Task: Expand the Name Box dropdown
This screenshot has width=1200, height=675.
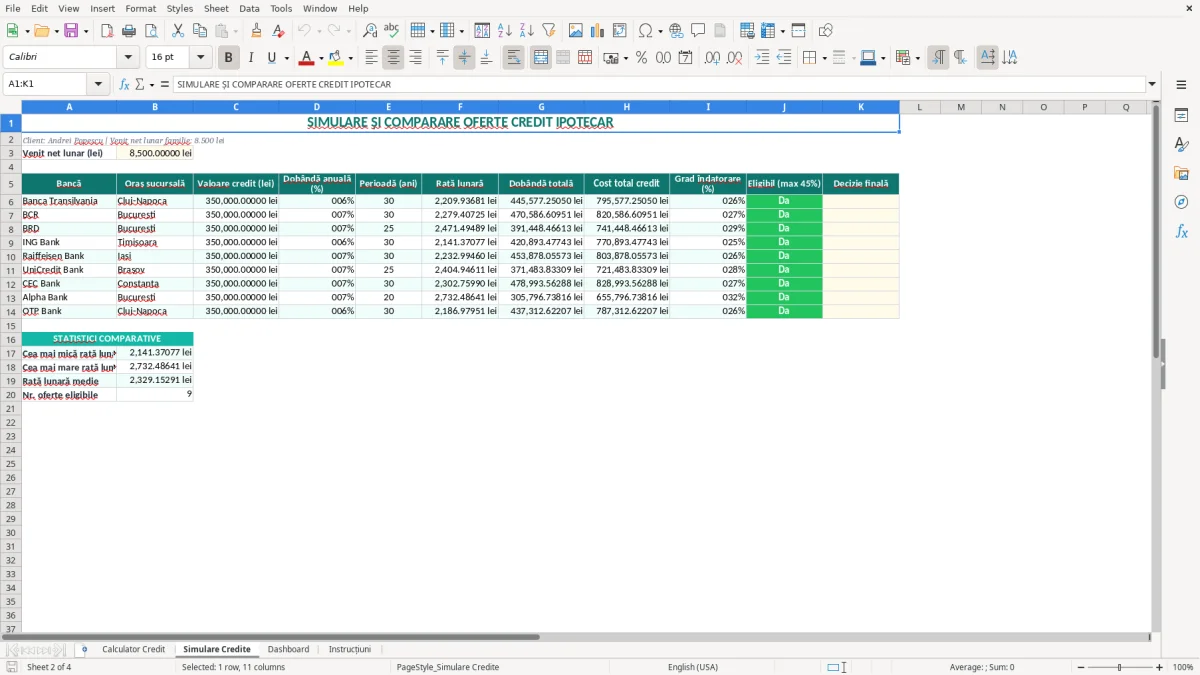Action: (x=98, y=84)
